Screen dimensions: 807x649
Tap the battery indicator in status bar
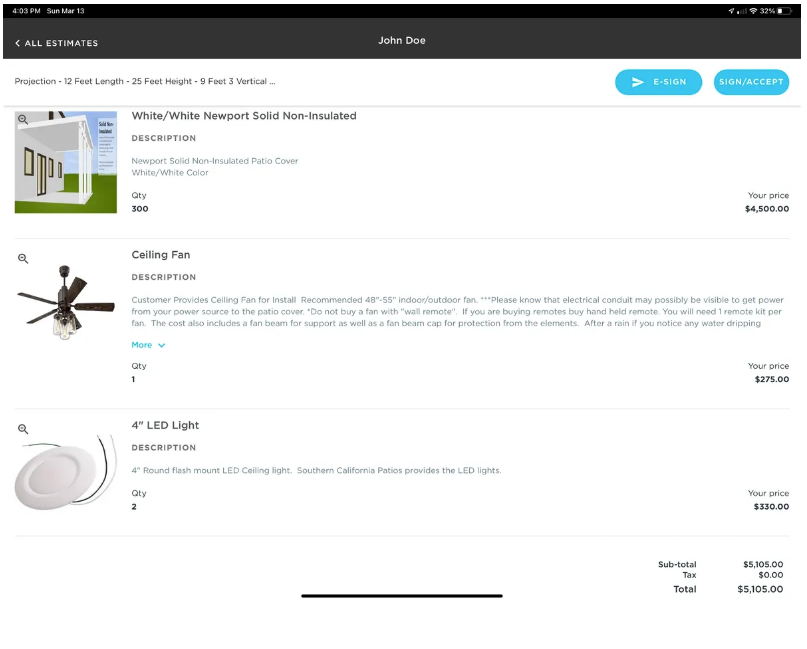(784, 11)
